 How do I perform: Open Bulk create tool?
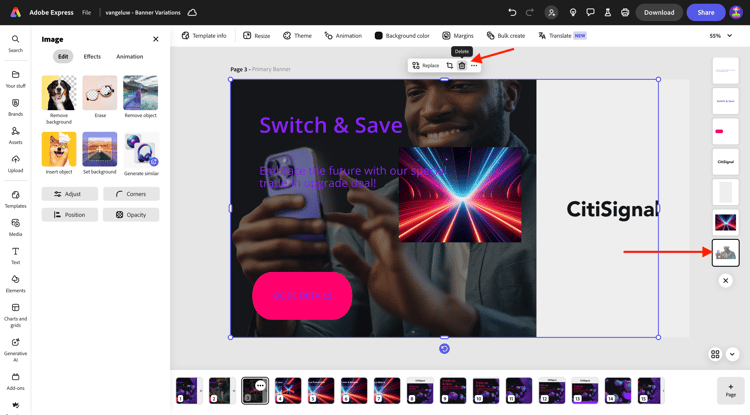tap(506, 35)
